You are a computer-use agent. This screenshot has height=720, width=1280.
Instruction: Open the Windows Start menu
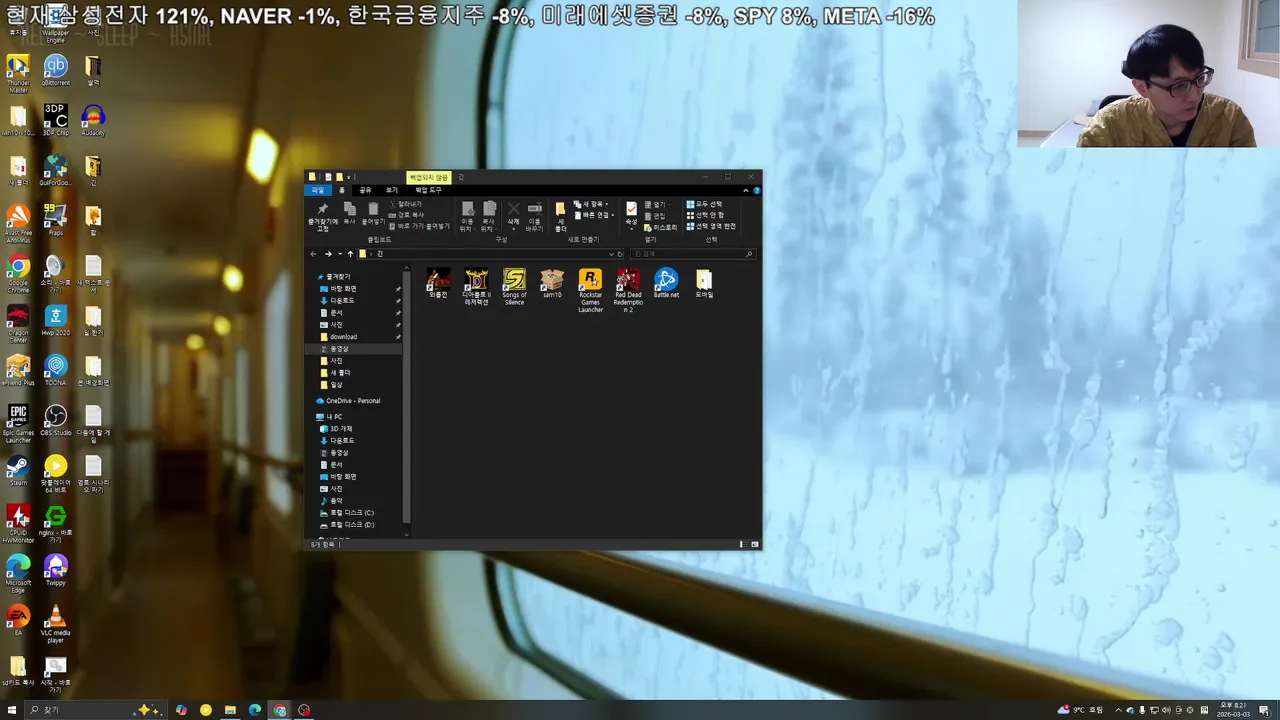coord(12,710)
